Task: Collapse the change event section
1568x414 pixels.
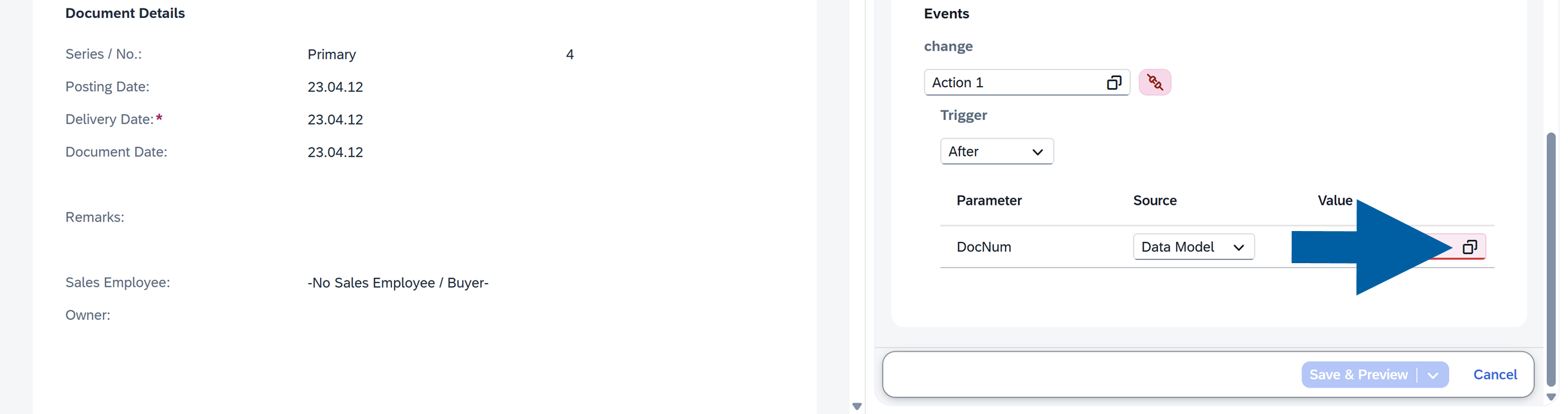Action: pos(948,46)
